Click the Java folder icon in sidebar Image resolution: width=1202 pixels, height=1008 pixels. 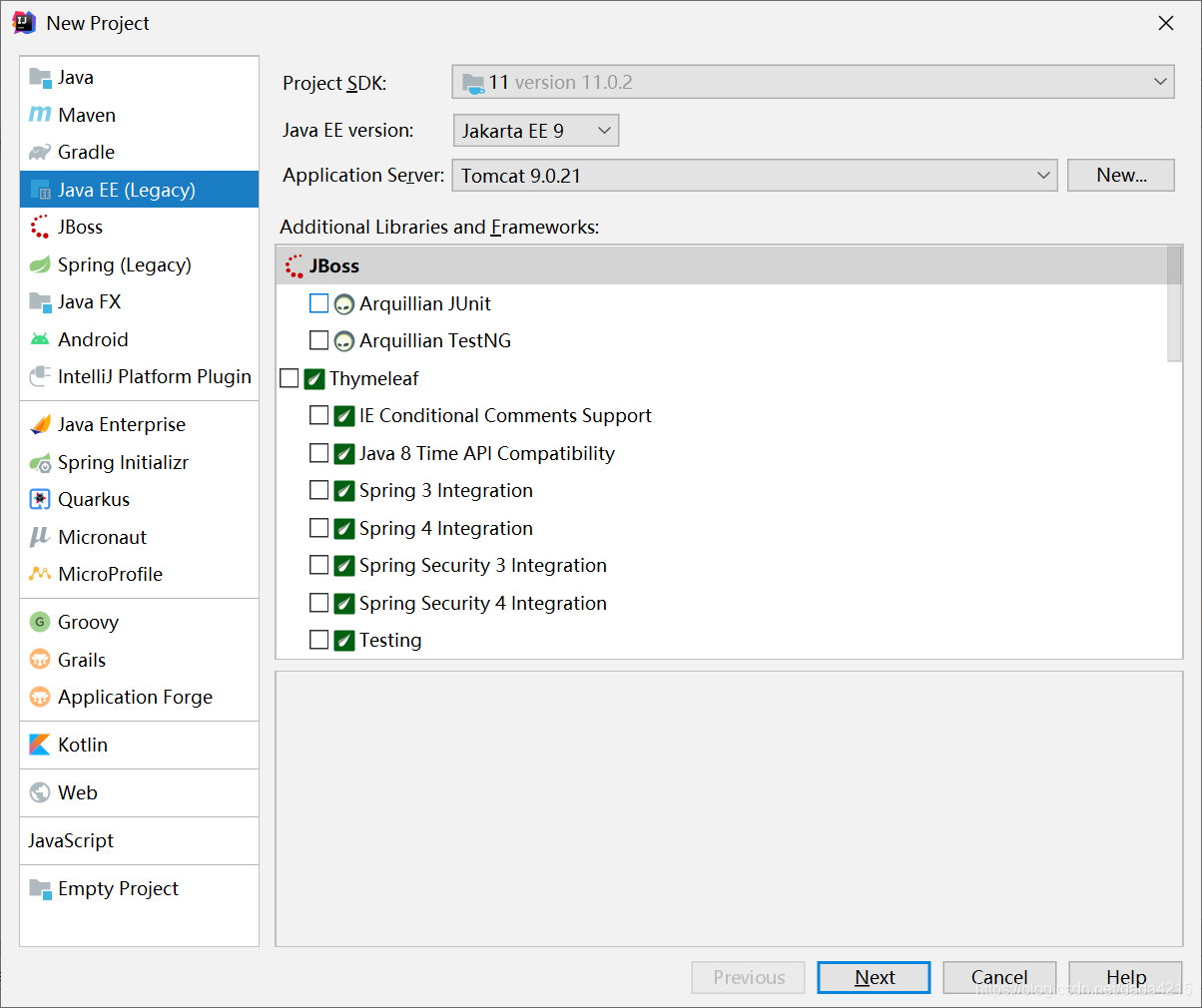click(40, 78)
